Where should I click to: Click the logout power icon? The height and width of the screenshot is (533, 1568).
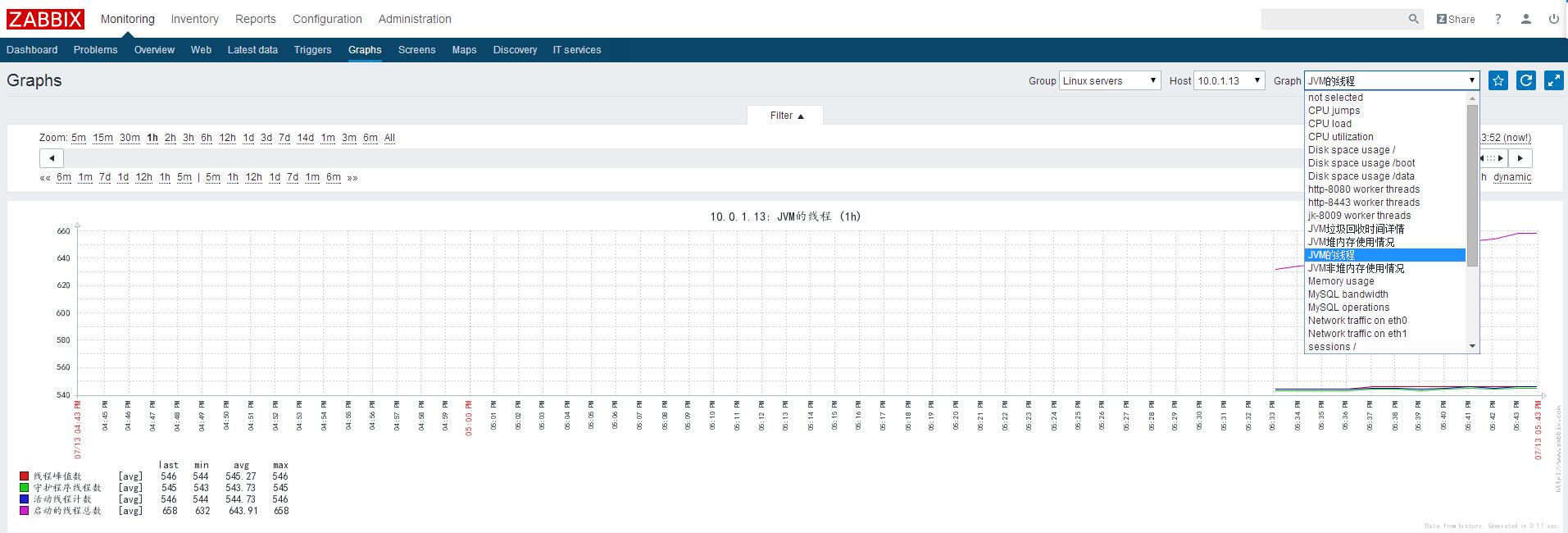point(1553,19)
